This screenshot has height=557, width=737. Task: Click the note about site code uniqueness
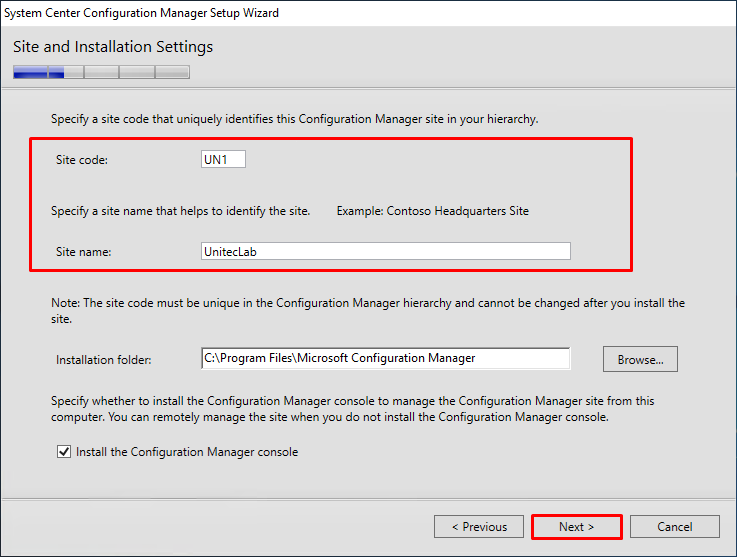pos(368,311)
